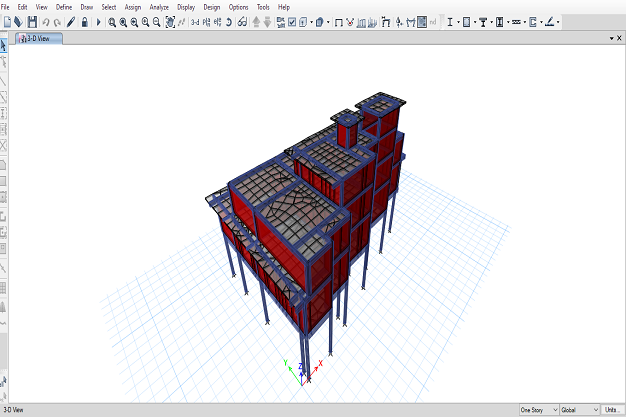
Task: Open the Assign menu
Action: (x=133, y=7)
